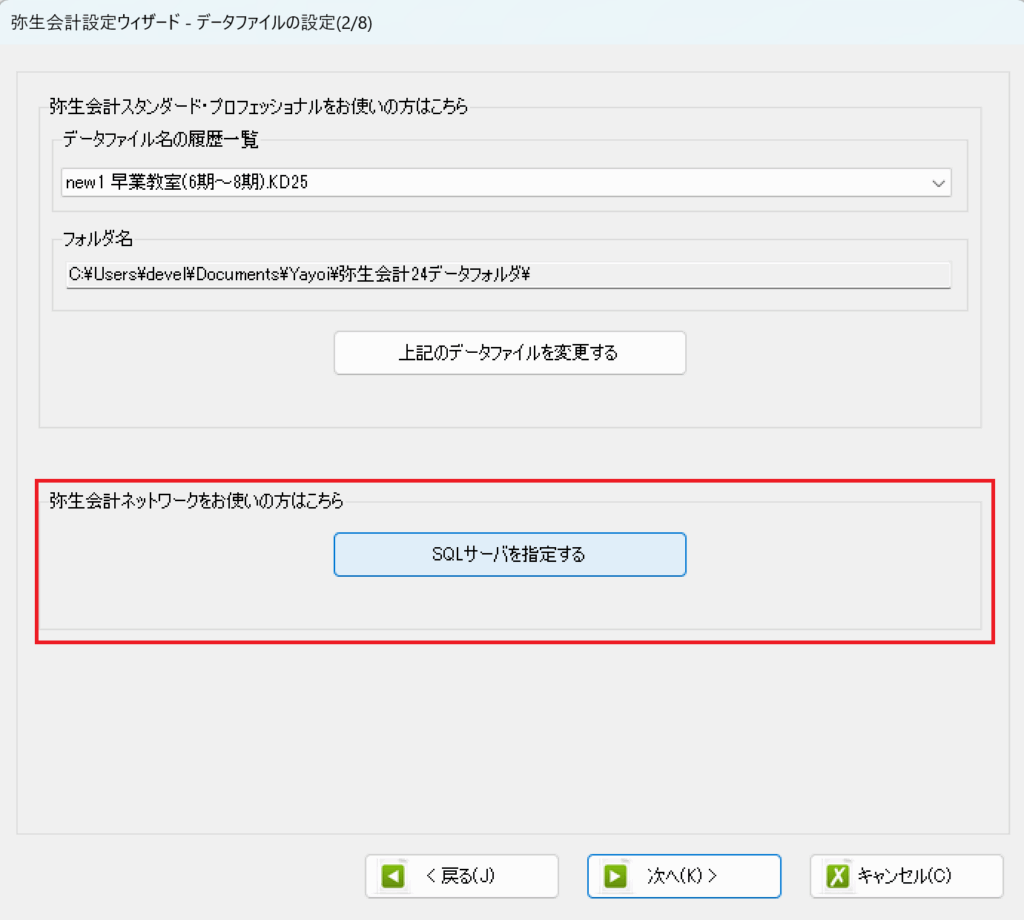This screenshot has width=1024, height=920.
Task: Click the フォルダ名 folder path field
Action: (508, 275)
